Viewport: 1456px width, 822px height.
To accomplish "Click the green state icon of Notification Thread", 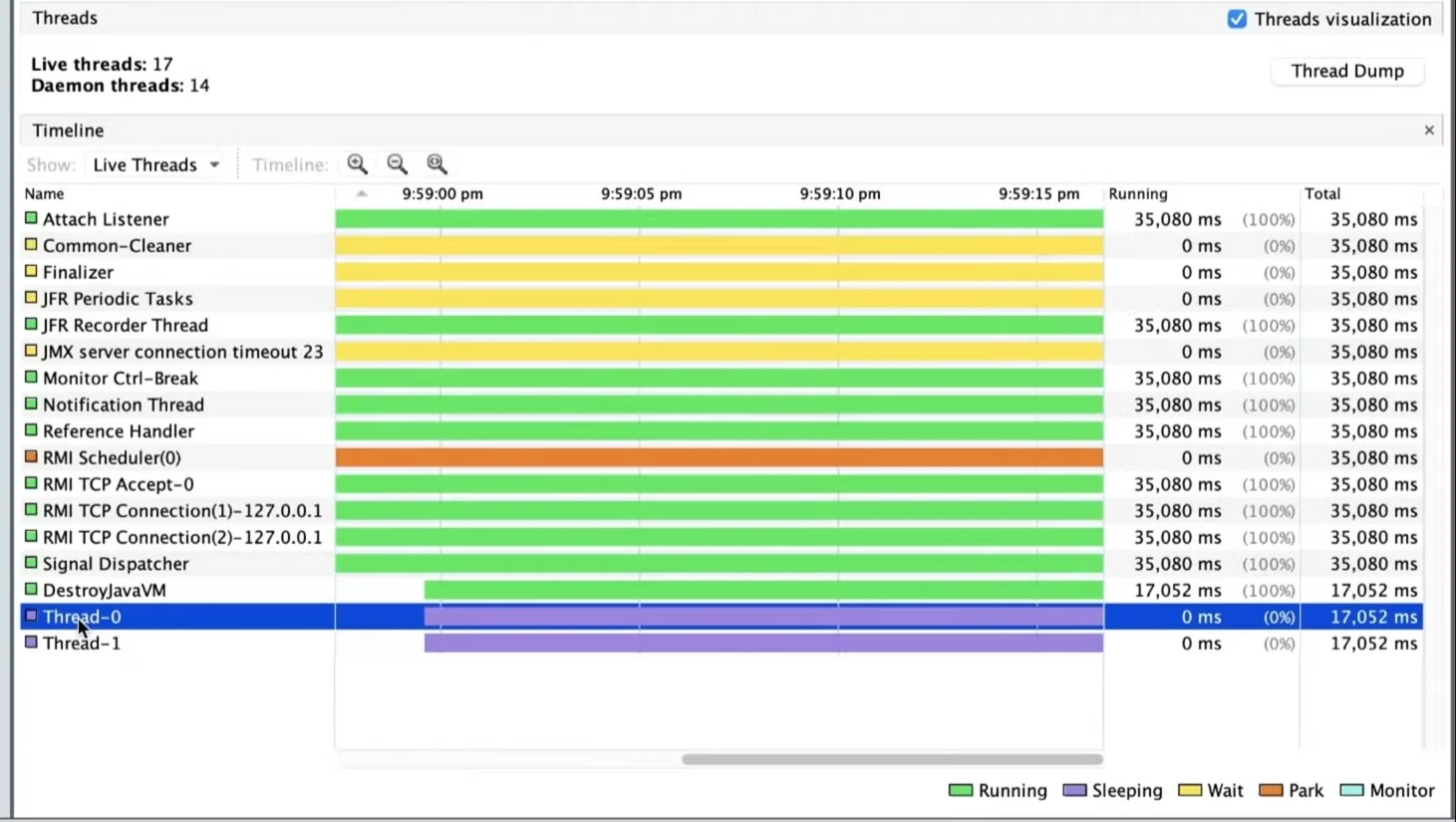I will pos(31,404).
